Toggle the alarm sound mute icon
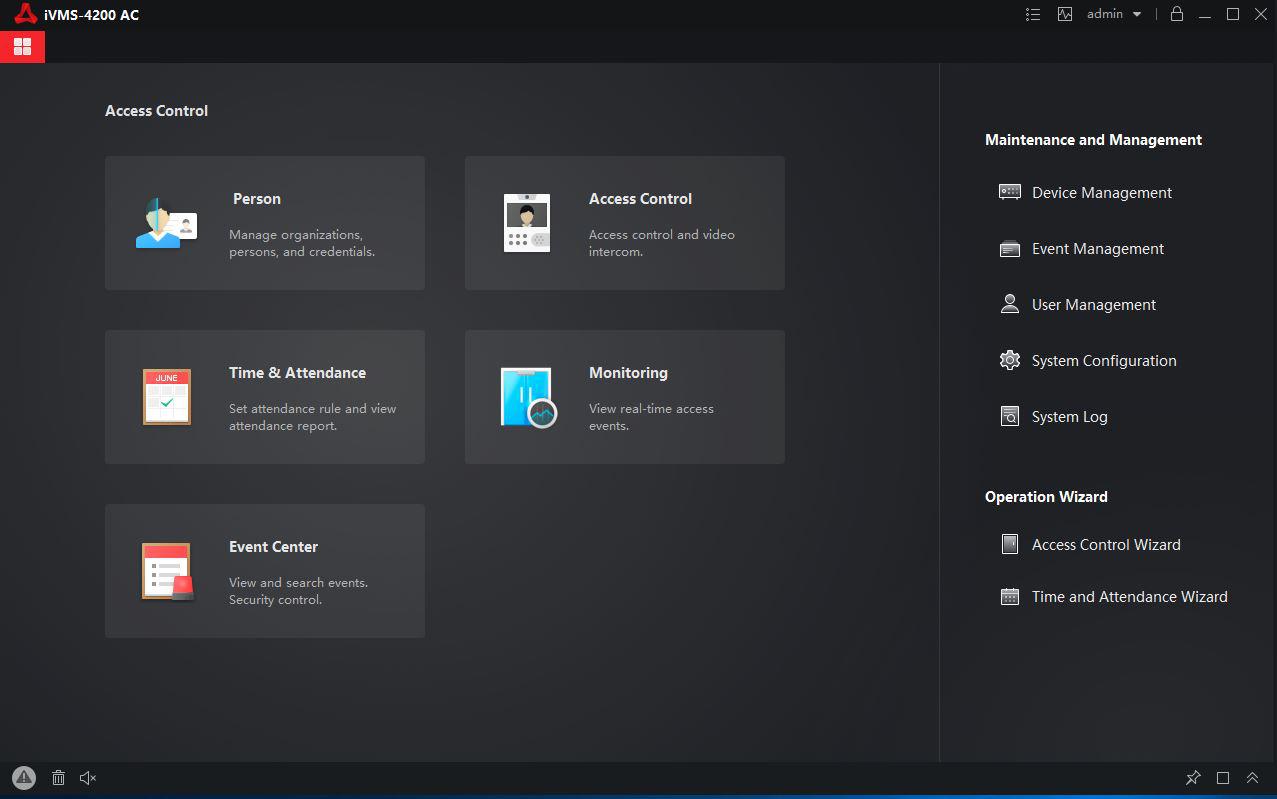1277x799 pixels. tap(88, 778)
